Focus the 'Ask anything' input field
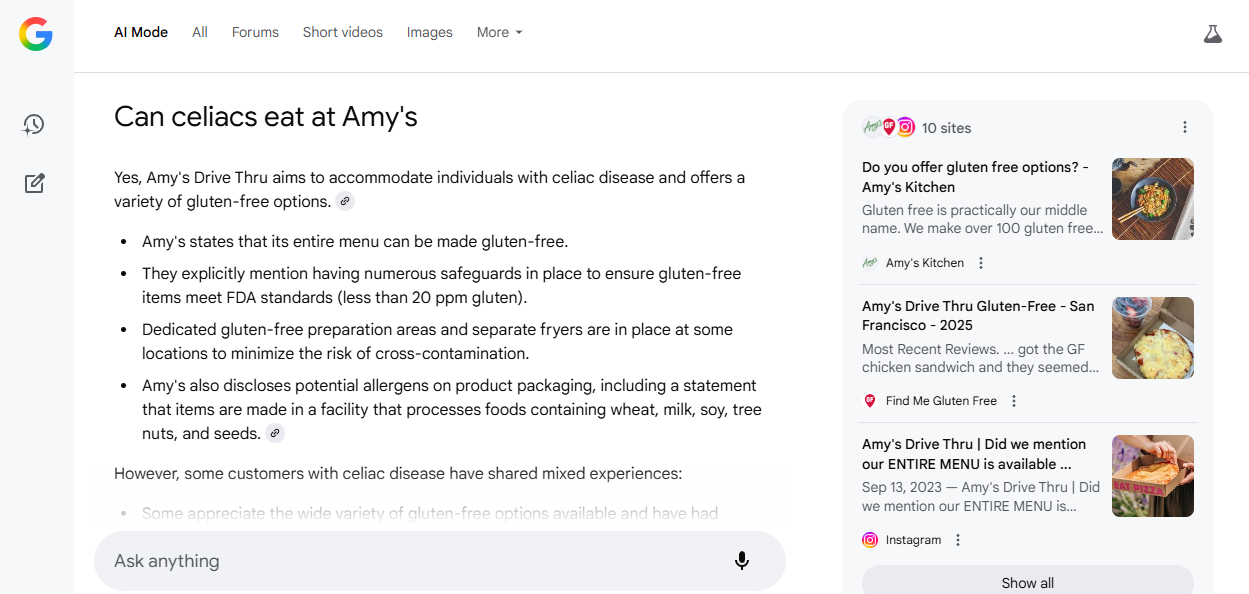 point(440,561)
